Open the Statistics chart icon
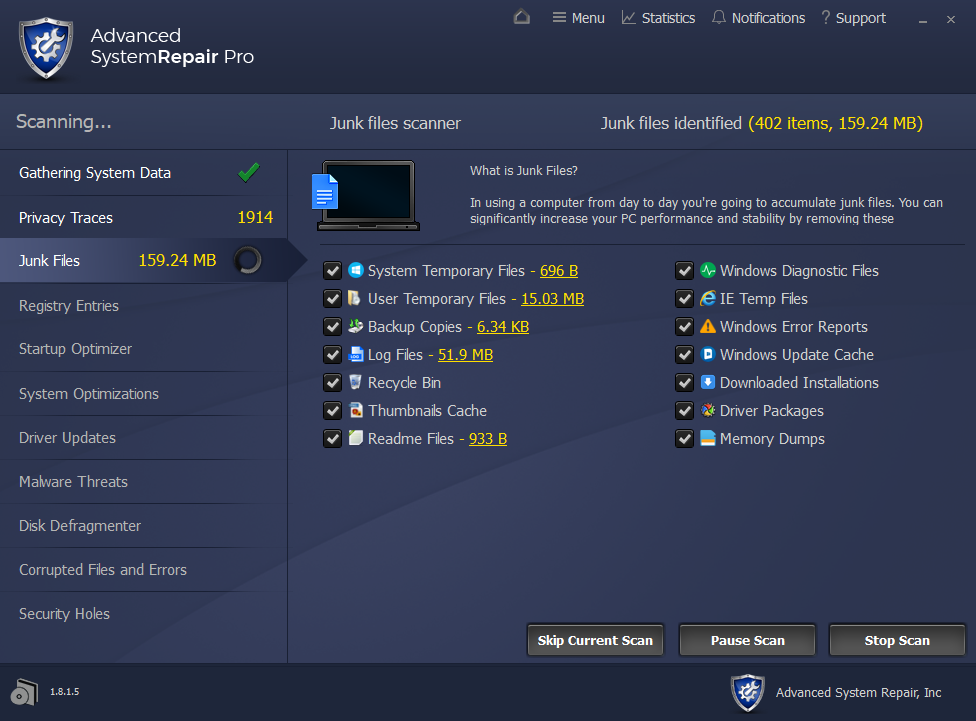976x721 pixels. [628, 18]
